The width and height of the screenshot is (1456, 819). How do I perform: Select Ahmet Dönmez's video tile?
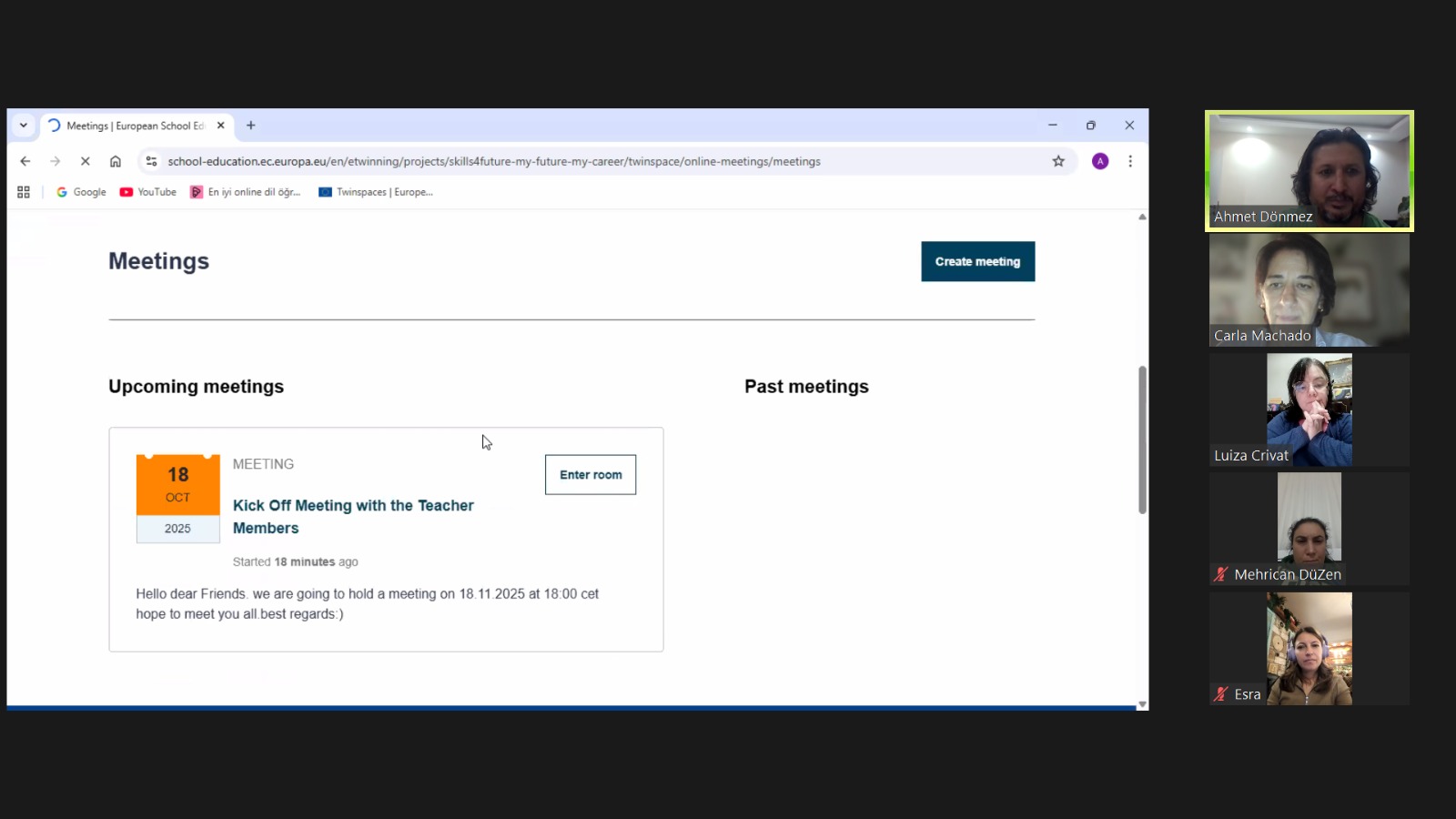coord(1309,171)
